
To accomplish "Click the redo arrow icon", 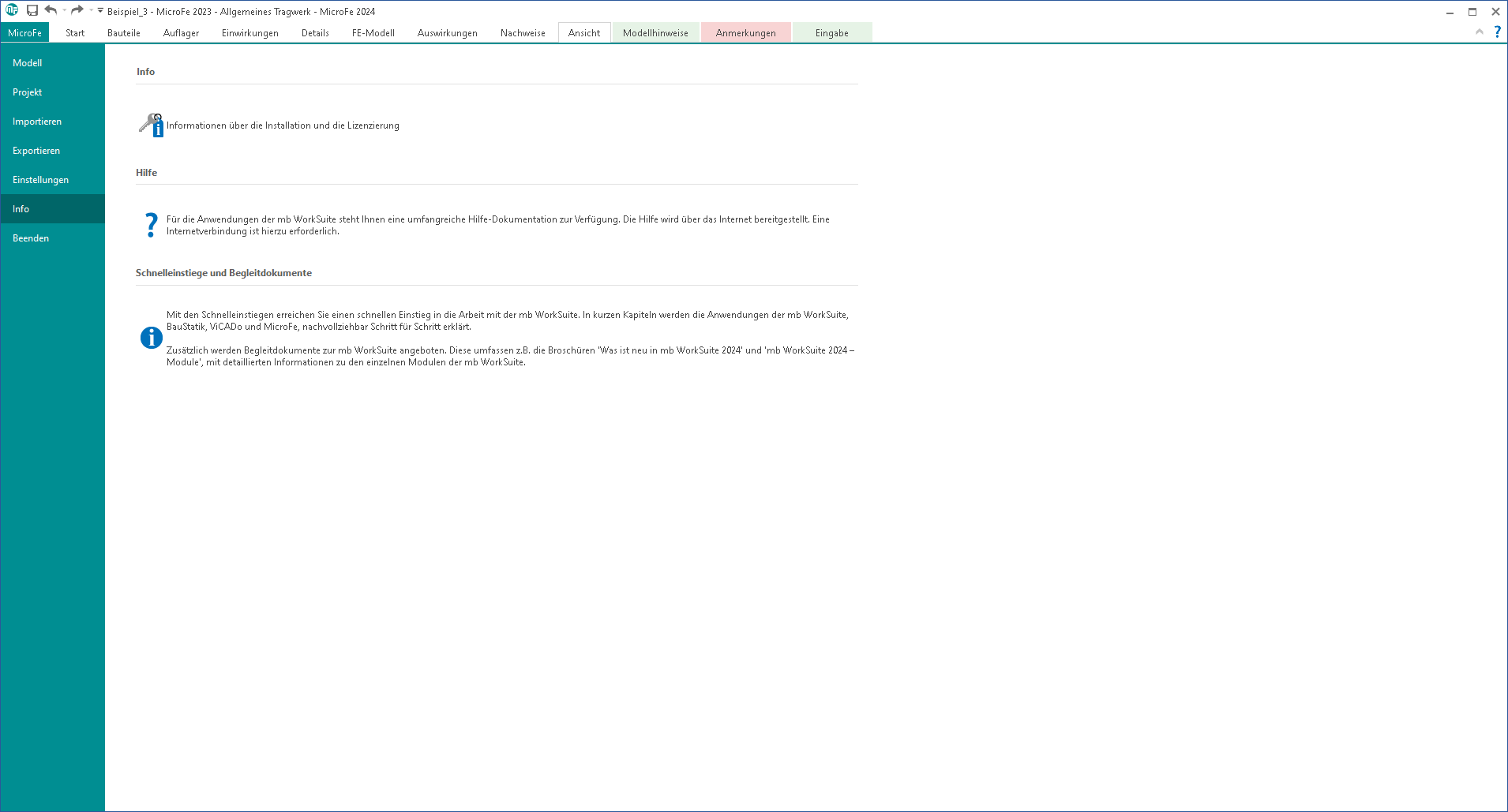I will click(x=77, y=10).
